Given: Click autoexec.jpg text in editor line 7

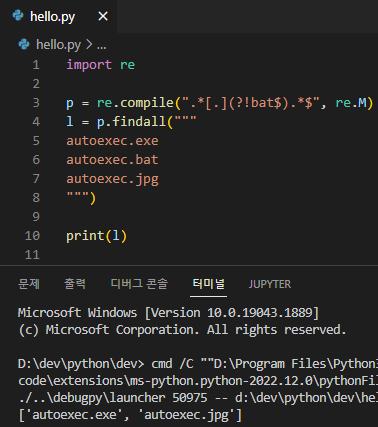Looking at the screenshot, I should (112, 179).
